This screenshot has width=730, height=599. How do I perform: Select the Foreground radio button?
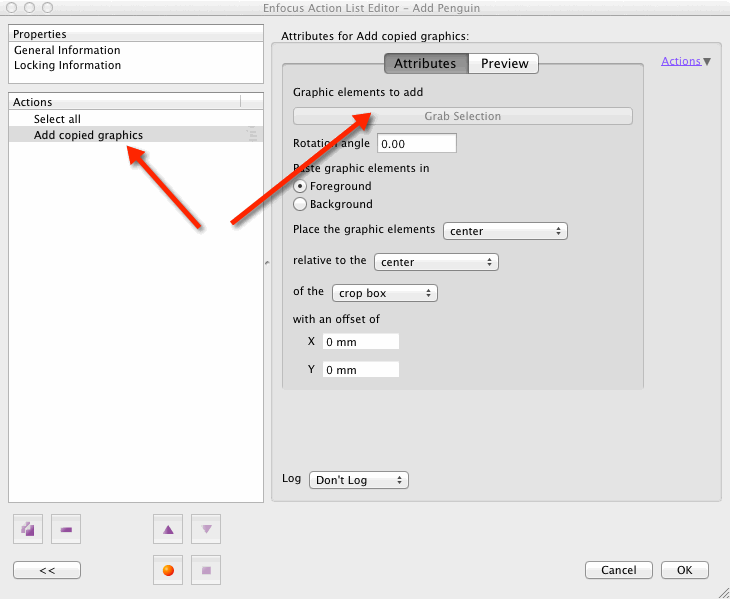point(300,186)
